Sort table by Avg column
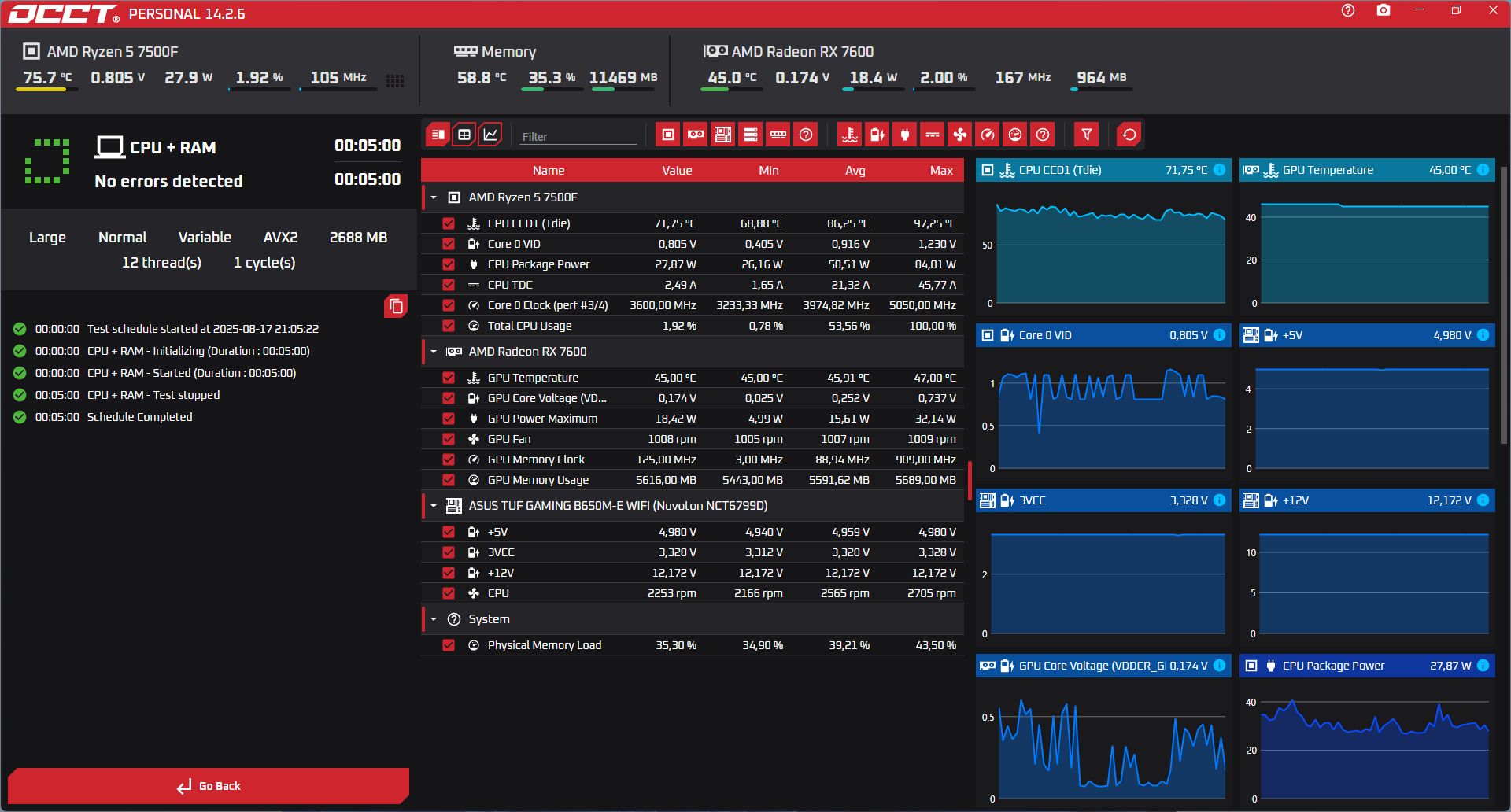 [855, 171]
